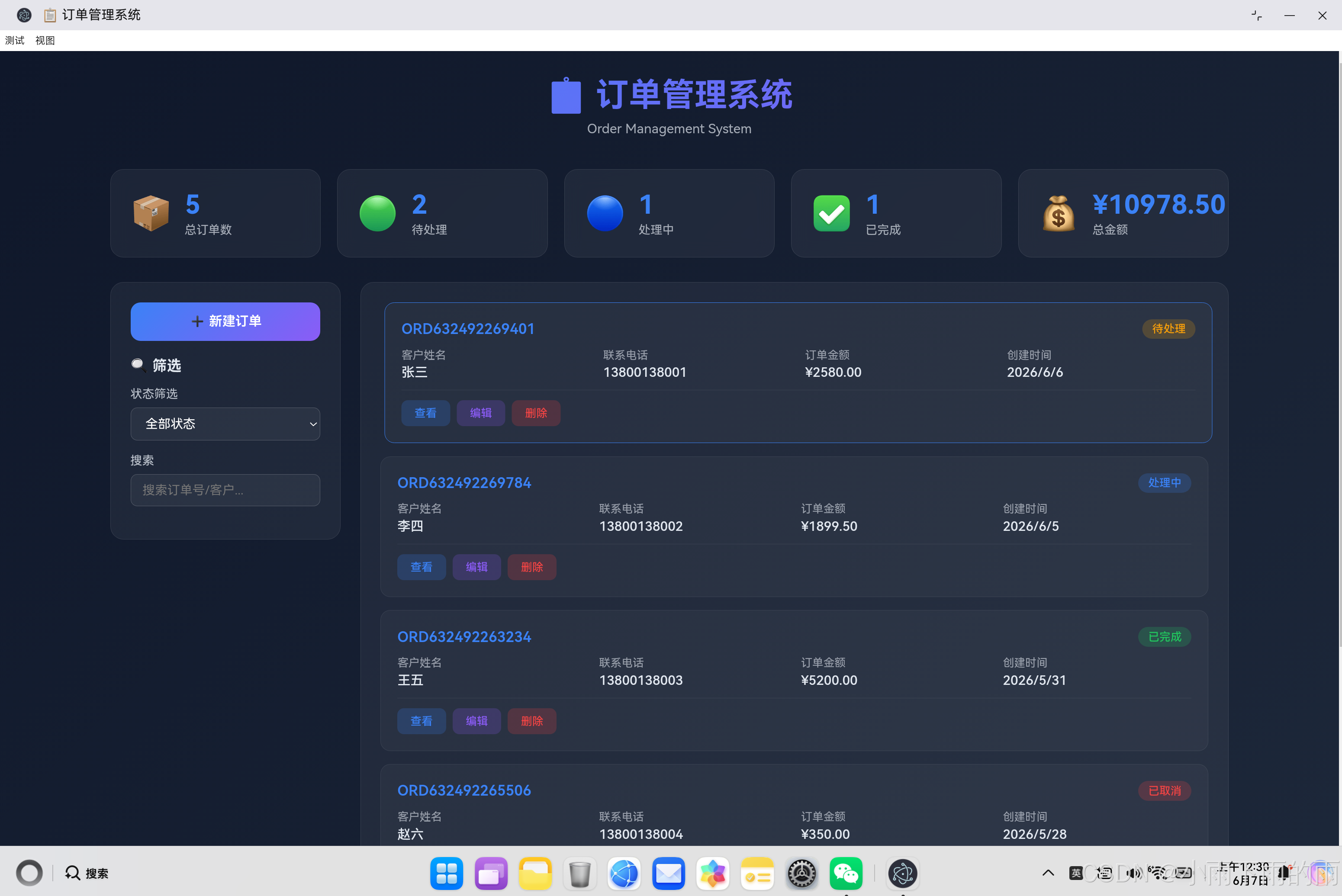
Task: Click order number ORD632492263234
Action: (x=464, y=637)
